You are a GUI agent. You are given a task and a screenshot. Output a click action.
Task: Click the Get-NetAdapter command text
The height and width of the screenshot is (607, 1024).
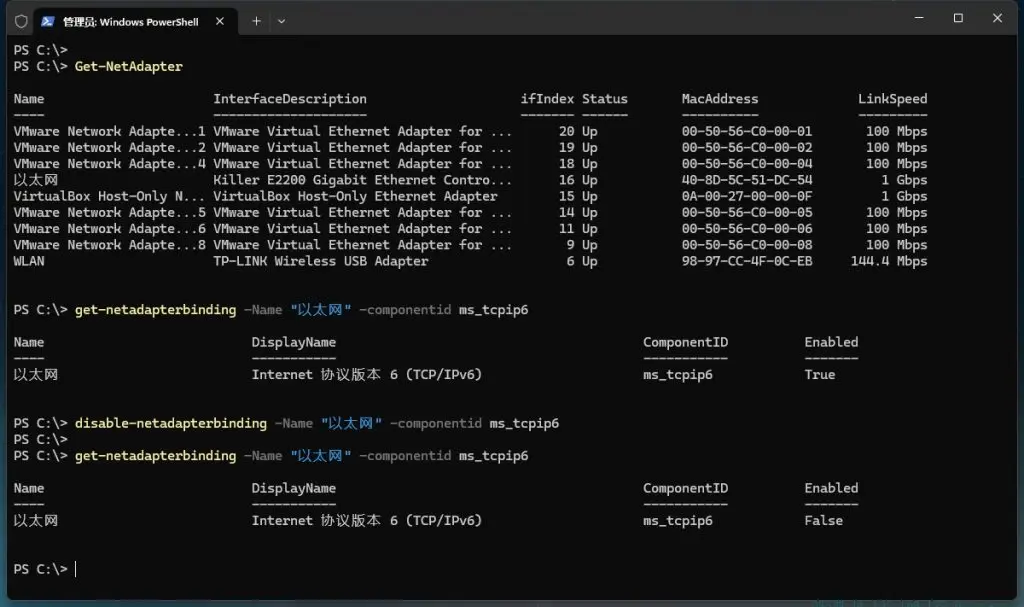(129, 67)
